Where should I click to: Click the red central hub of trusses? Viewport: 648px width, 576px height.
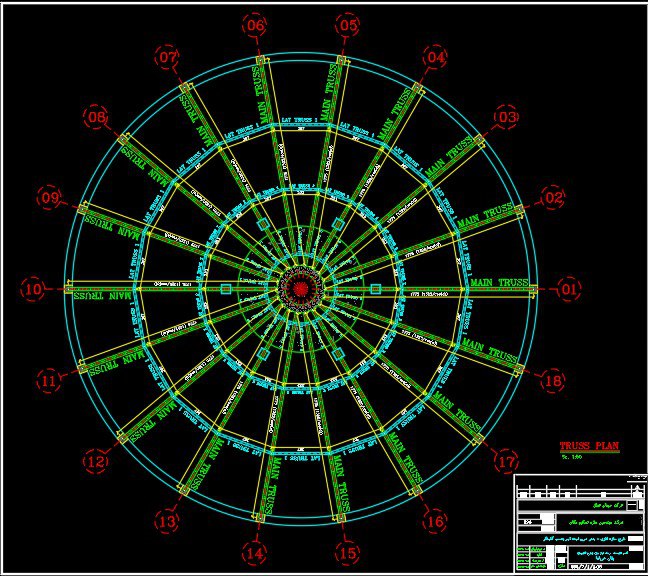(x=301, y=288)
